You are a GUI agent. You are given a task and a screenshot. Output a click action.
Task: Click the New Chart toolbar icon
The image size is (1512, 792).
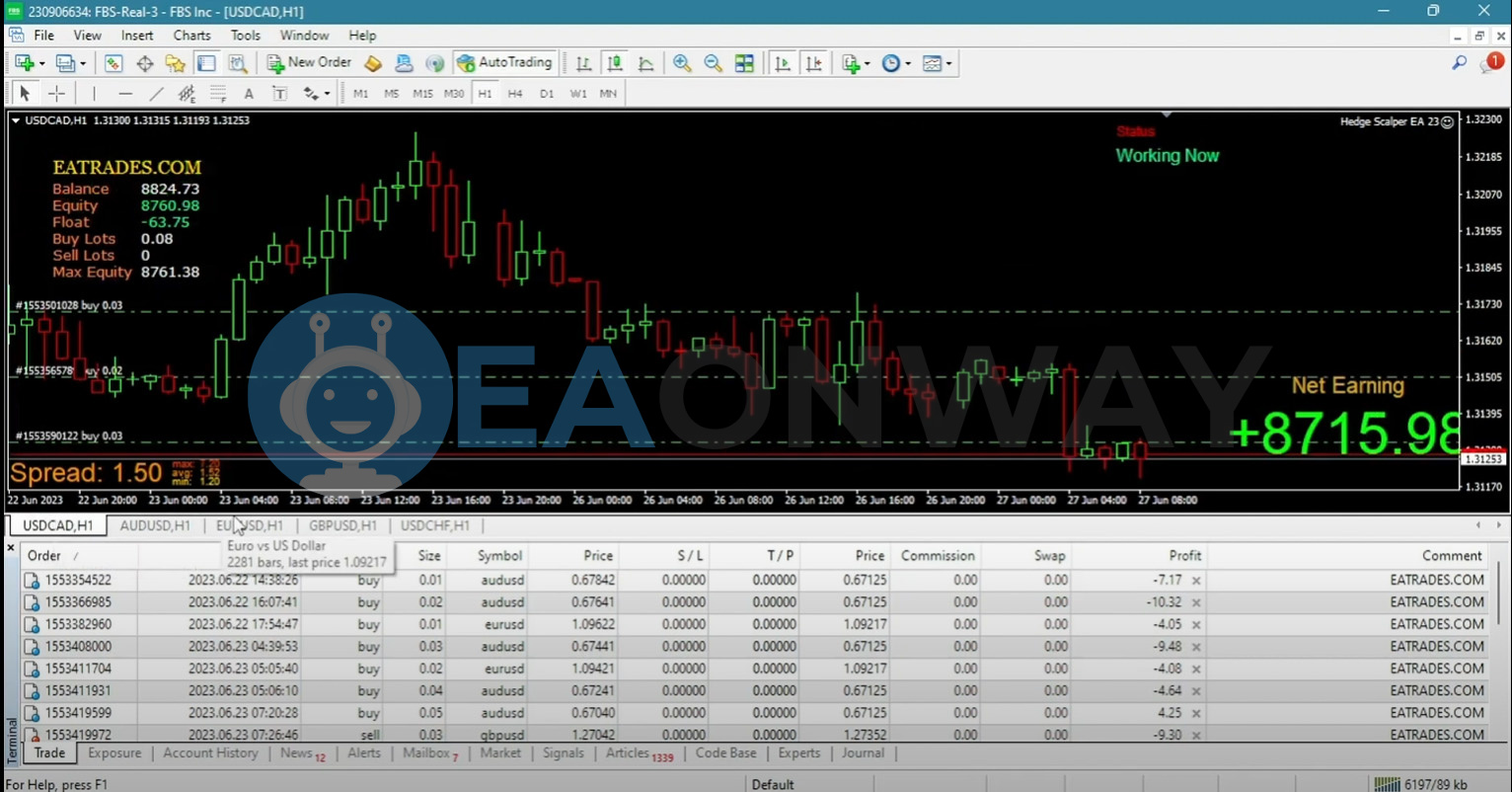pos(24,63)
